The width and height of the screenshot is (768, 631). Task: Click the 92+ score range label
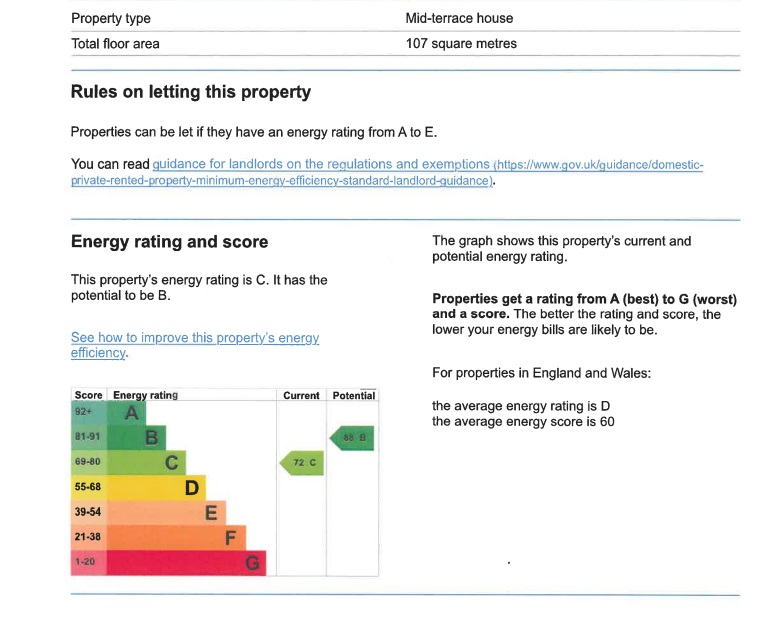[83, 411]
